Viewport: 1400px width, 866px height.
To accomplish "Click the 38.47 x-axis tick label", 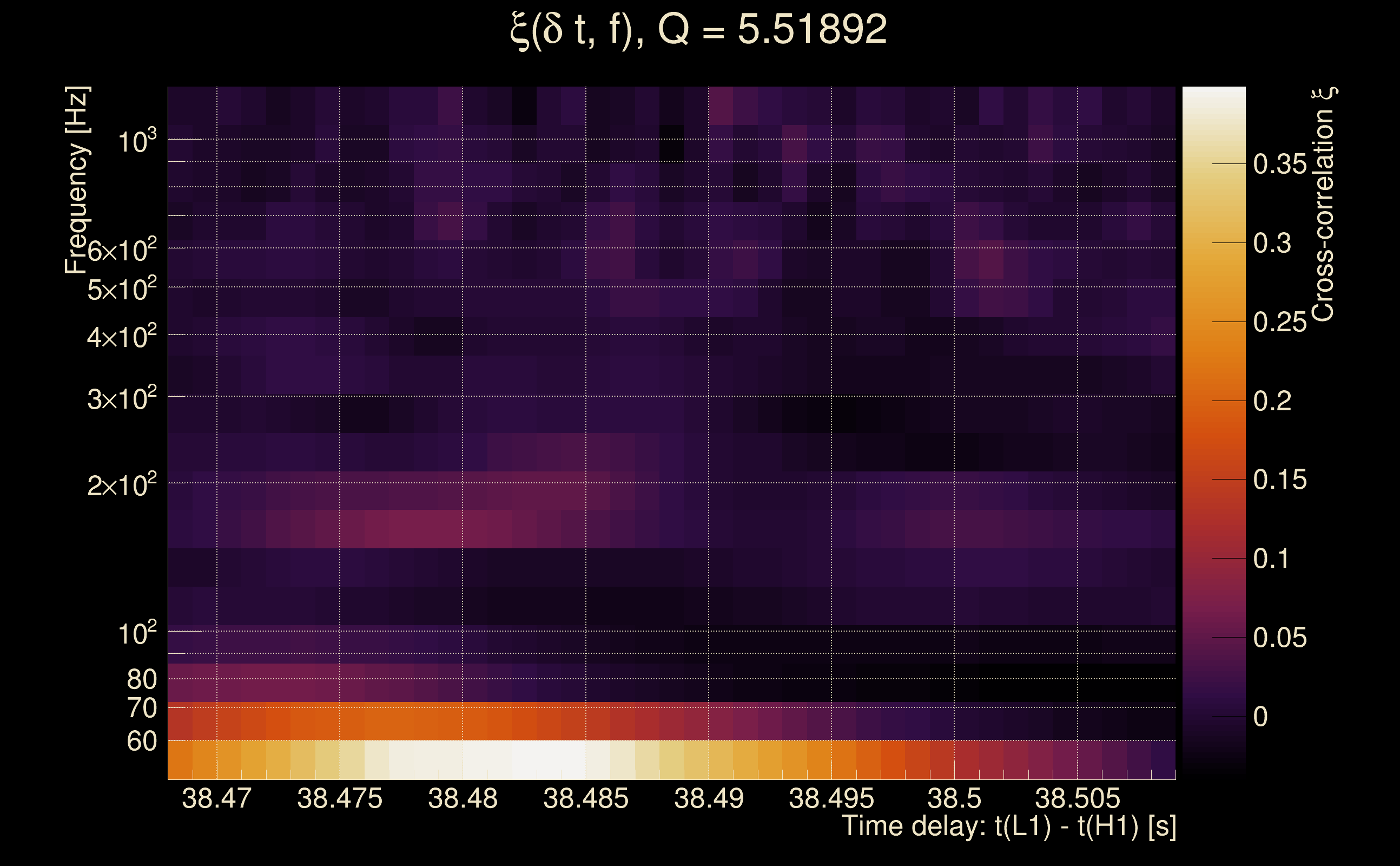I will [x=216, y=798].
